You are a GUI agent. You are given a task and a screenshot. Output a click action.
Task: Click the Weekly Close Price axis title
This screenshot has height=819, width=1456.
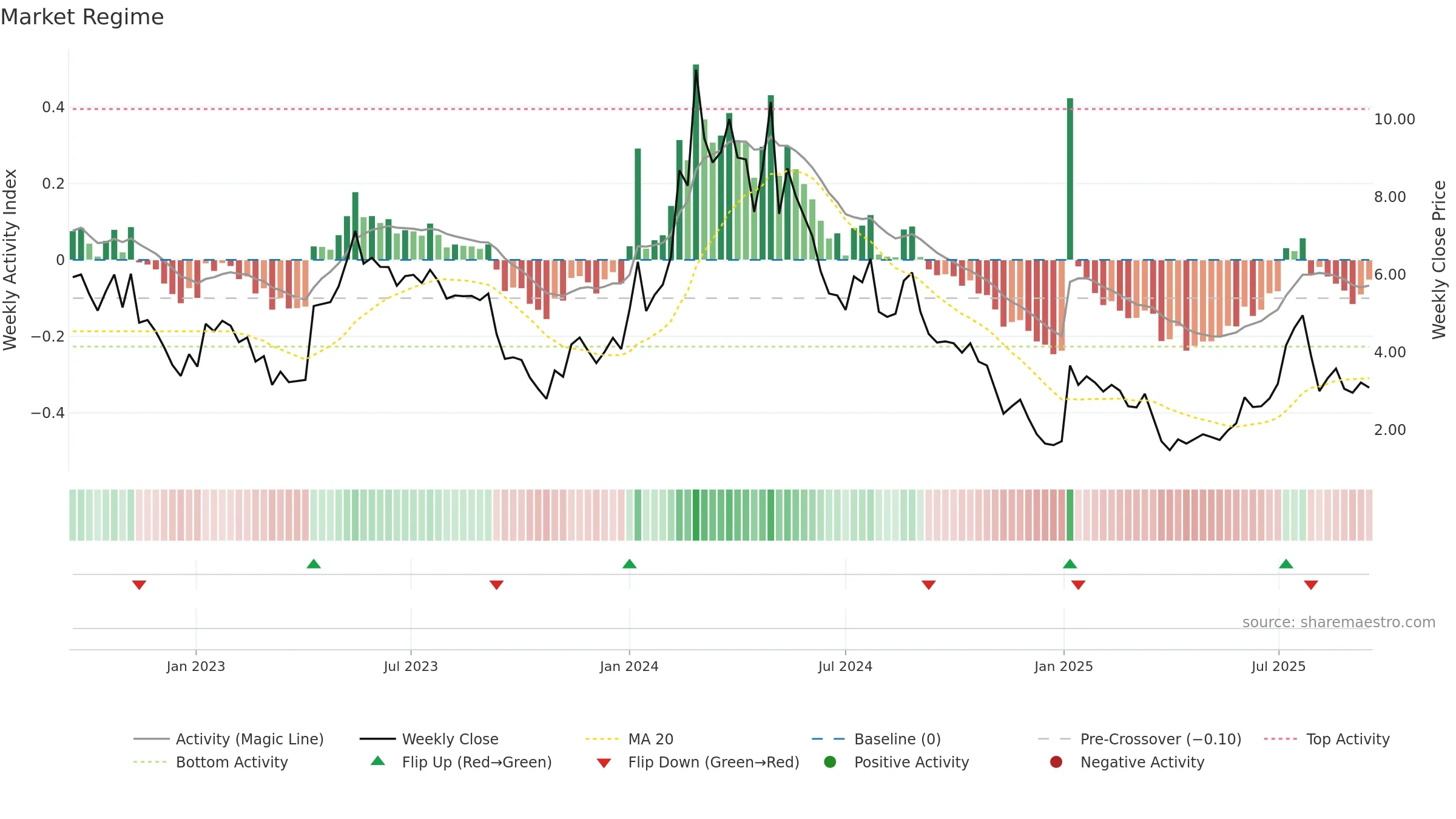click(x=1439, y=260)
